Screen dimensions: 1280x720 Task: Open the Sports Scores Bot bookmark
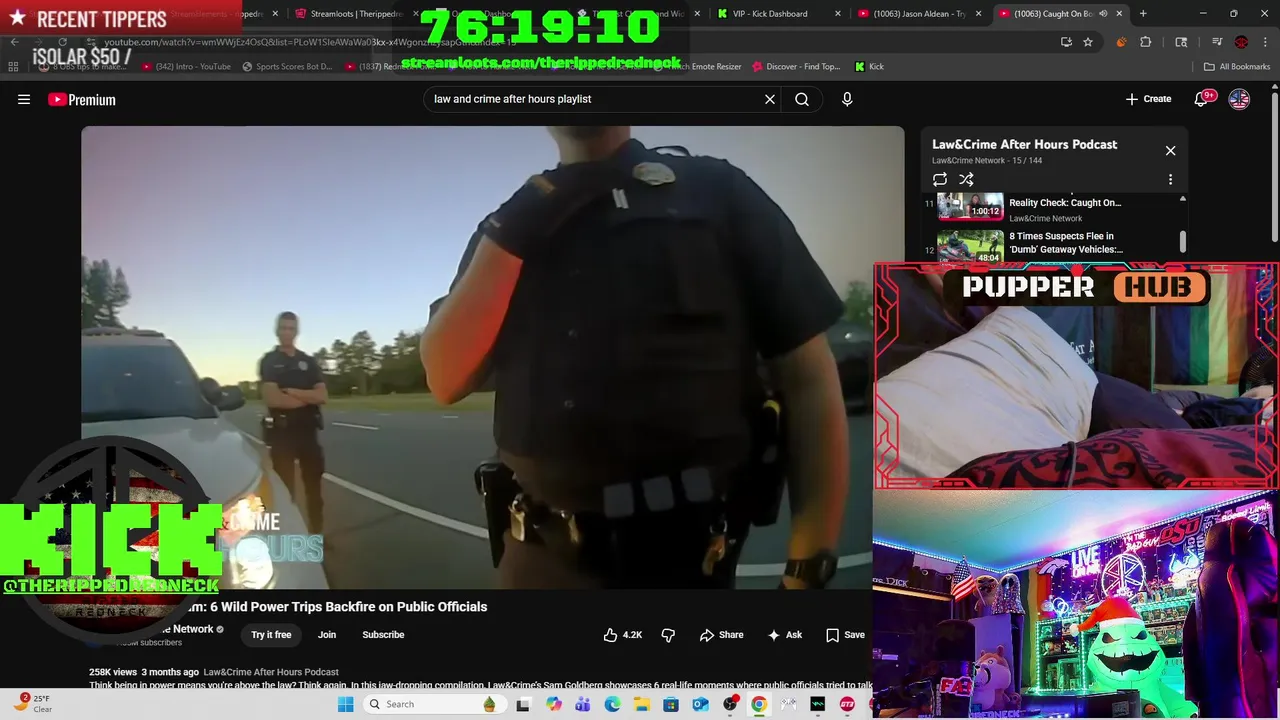click(287, 67)
